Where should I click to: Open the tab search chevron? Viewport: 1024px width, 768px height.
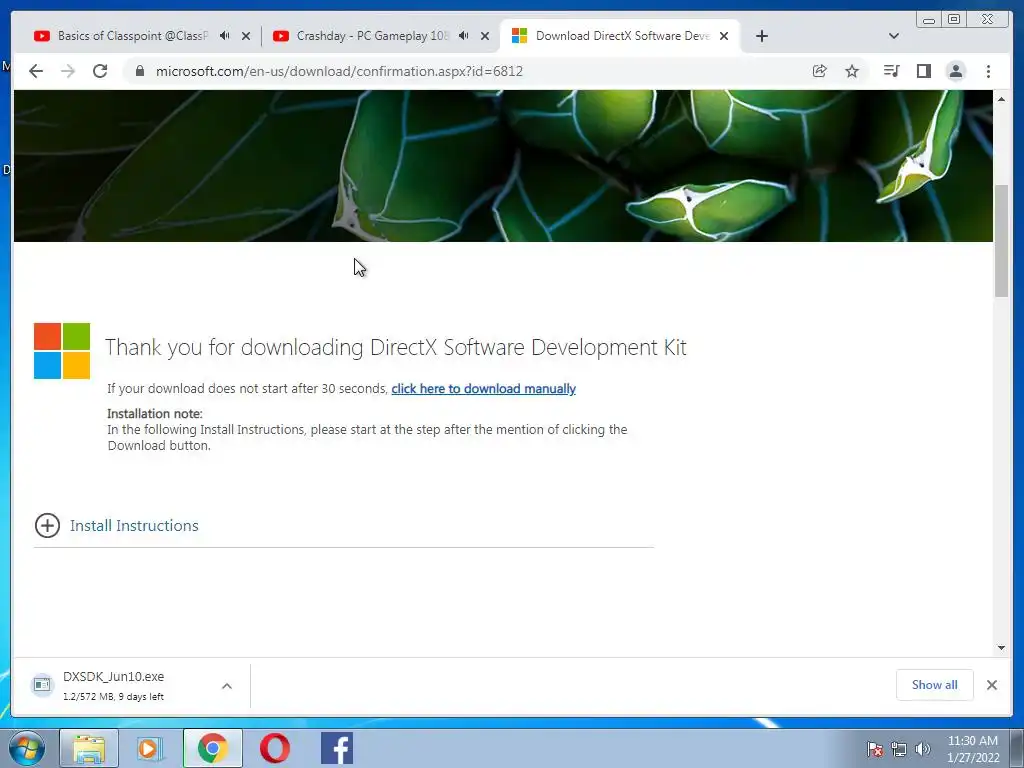tap(894, 36)
